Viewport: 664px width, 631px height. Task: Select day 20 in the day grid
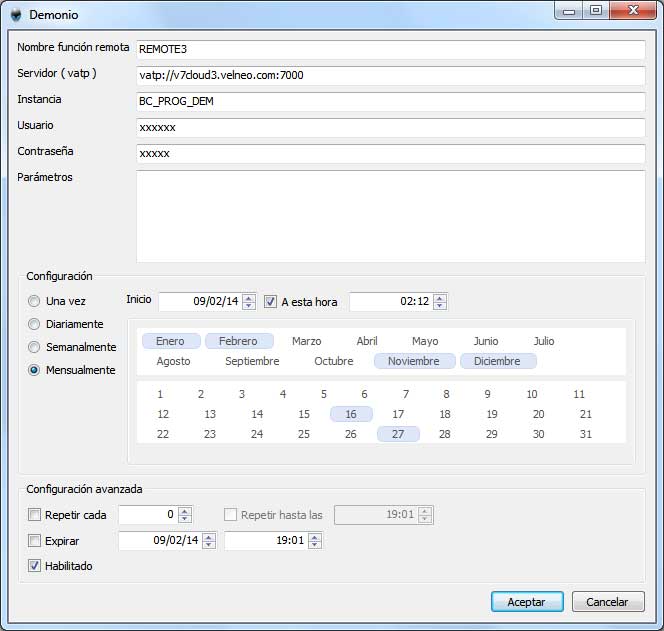click(x=539, y=414)
